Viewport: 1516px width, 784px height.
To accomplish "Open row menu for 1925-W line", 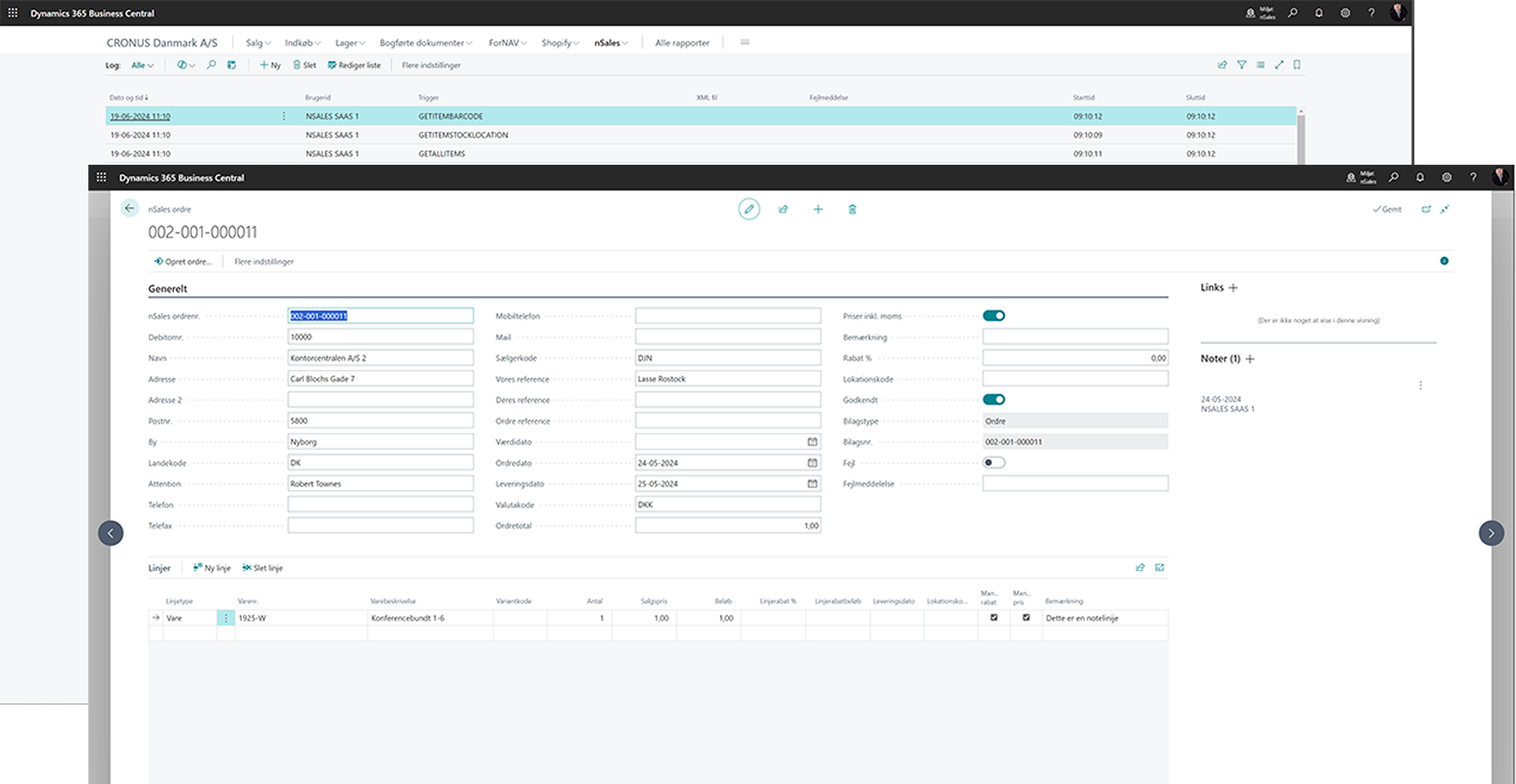I will coord(226,618).
